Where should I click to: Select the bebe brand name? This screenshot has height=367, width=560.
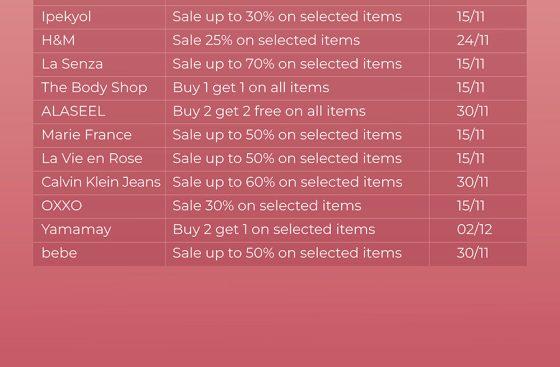(59, 253)
